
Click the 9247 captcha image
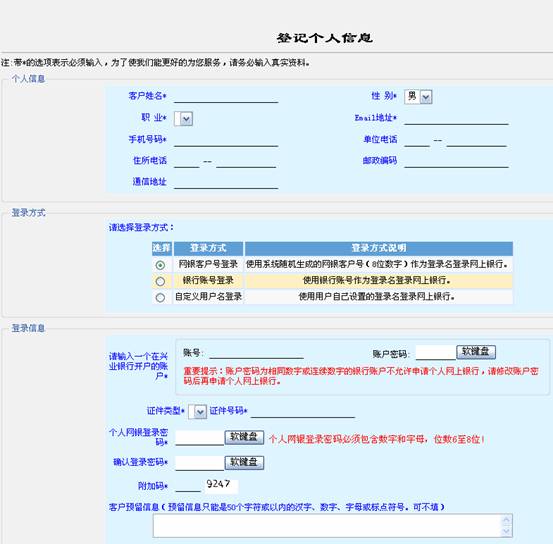221,485
